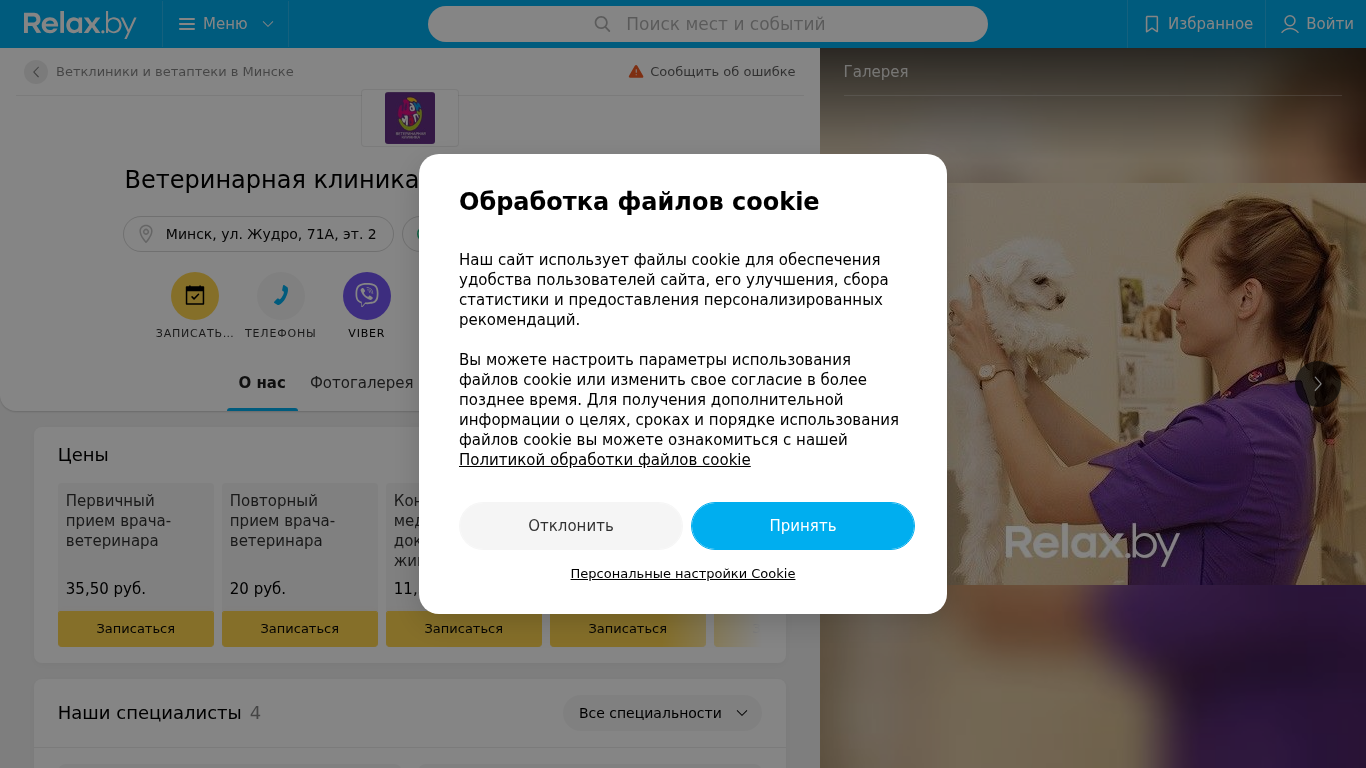Viewport: 1366px width, 768px height.
Task: Accept cookies with Принять button
Action: (803, 526)
